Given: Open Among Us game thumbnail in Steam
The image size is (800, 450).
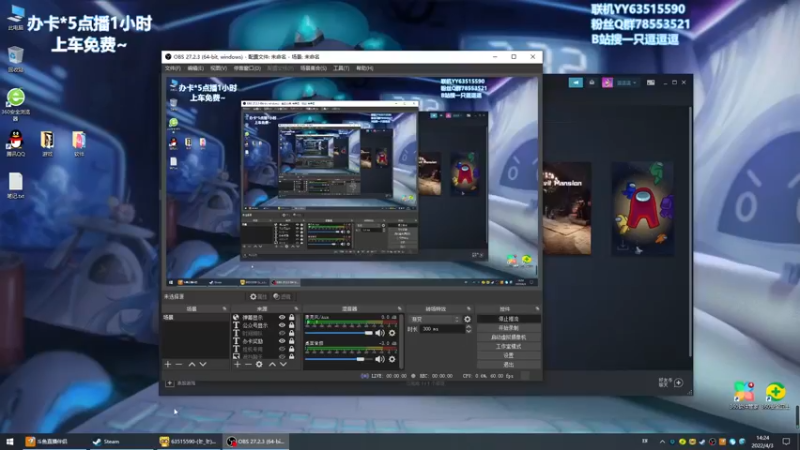Looking at the screenshot, I should [x=642, y=209].
